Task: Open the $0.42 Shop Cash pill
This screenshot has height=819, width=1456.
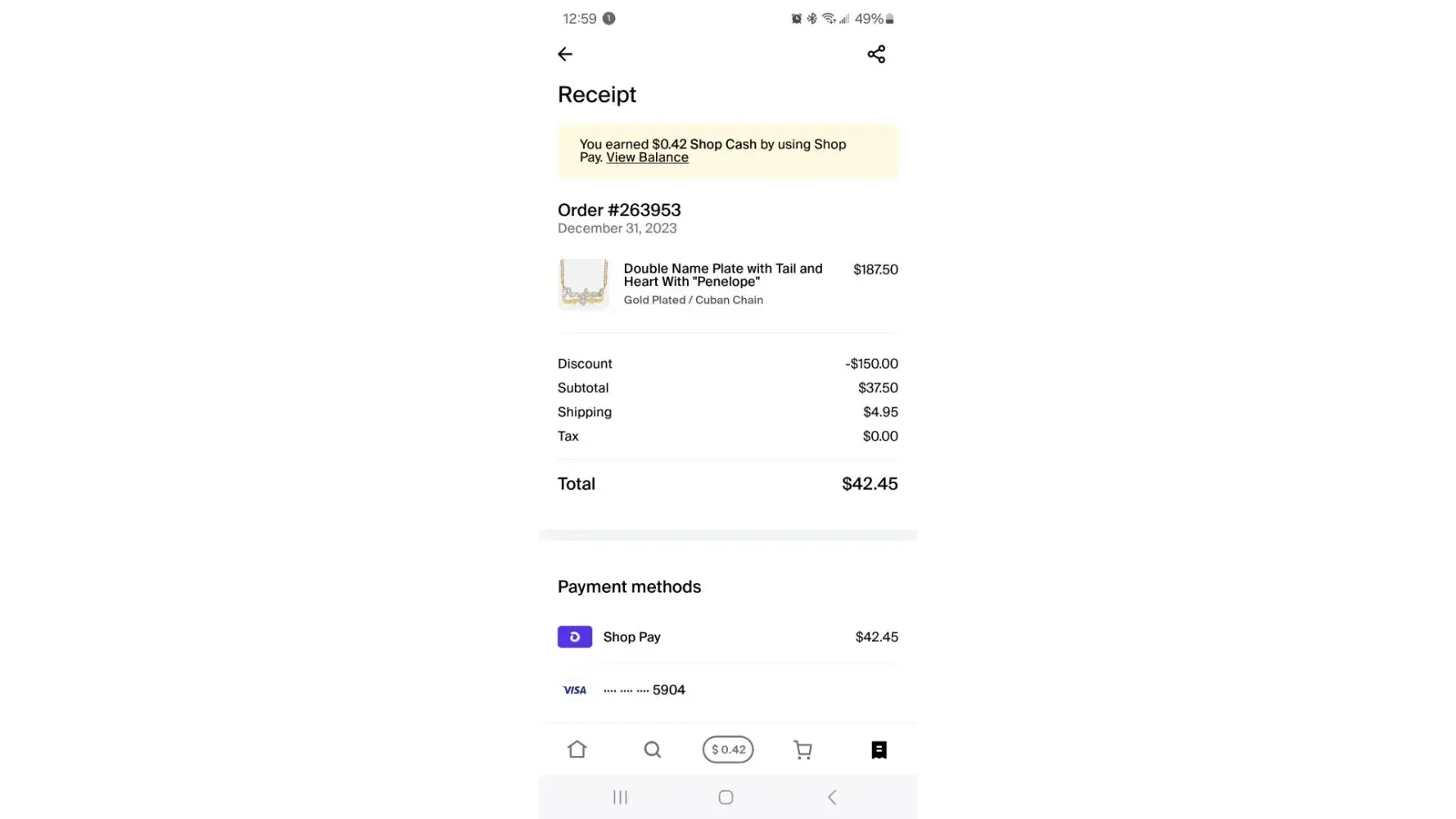Action: [728, 749]
